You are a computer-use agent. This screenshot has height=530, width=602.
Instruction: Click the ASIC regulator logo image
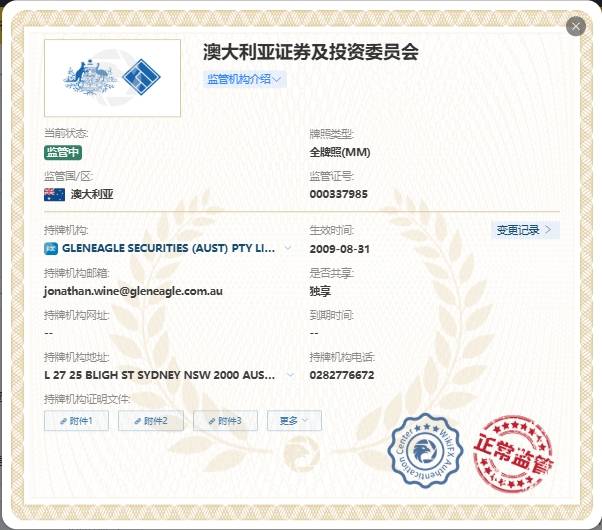(112, 78)
